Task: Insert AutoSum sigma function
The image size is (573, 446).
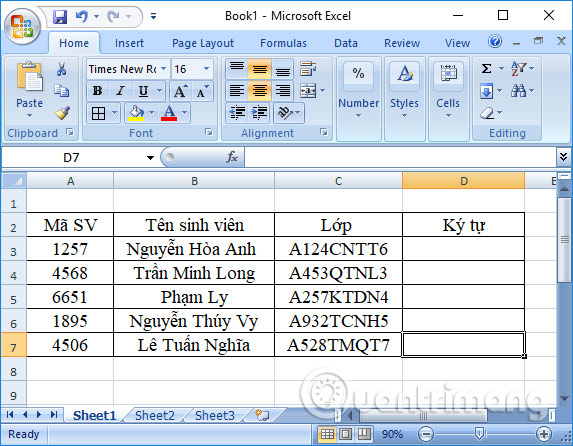Action: pos(486,69)
